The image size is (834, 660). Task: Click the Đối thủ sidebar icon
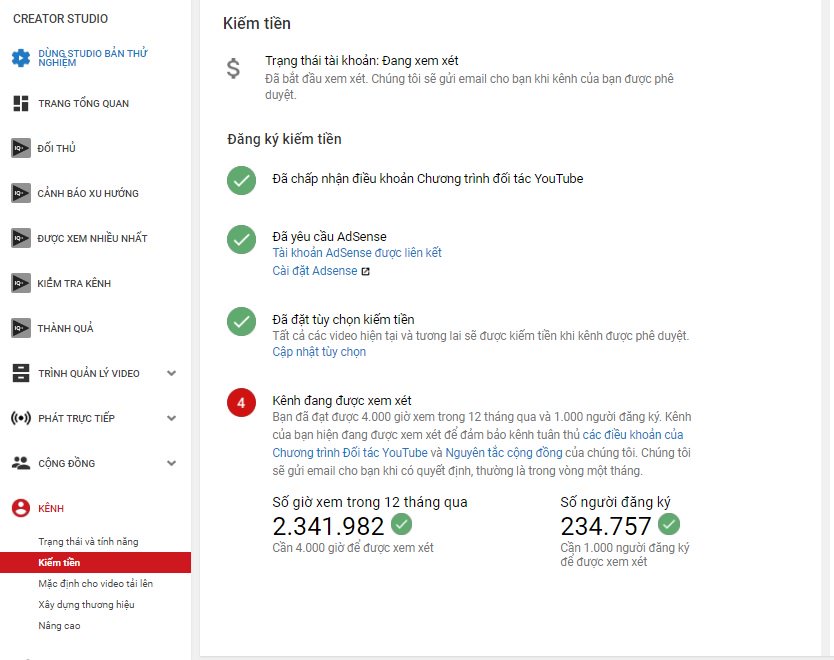coord(21,148)
